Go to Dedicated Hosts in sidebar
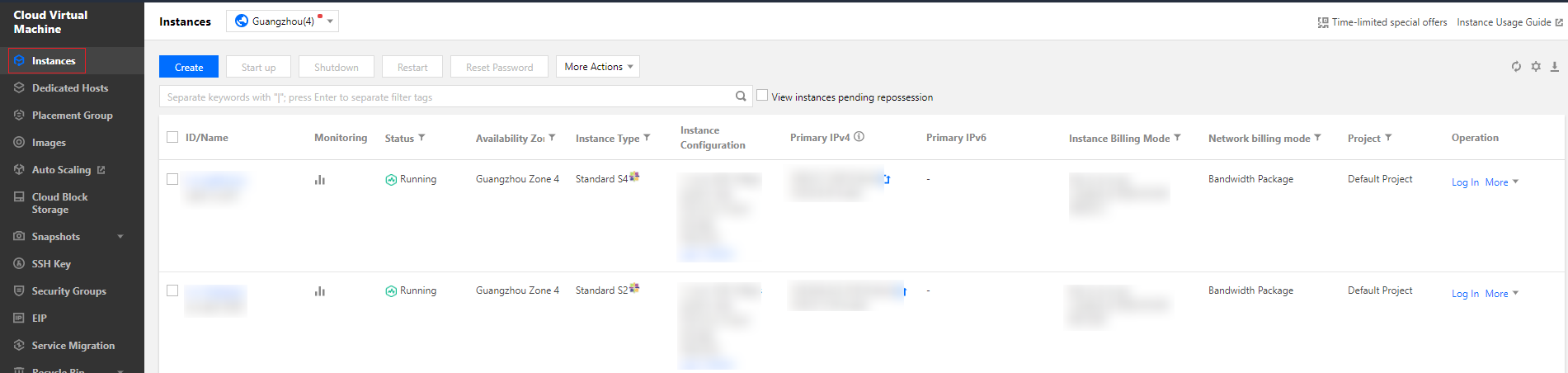Screen dimensions: 1568x373 [x=69, y=88]
